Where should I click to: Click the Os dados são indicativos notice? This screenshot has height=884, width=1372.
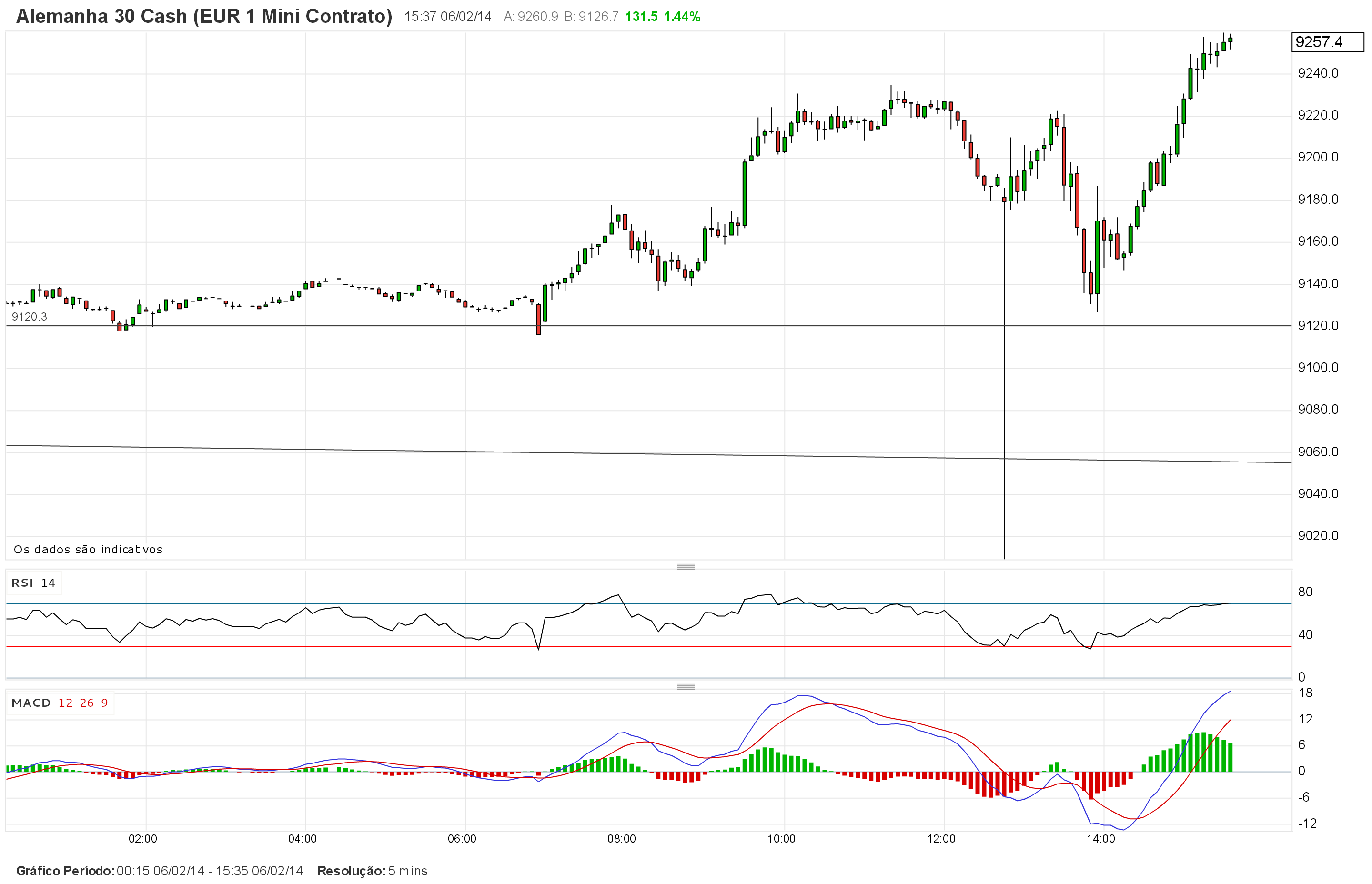[x=88, y=549]
